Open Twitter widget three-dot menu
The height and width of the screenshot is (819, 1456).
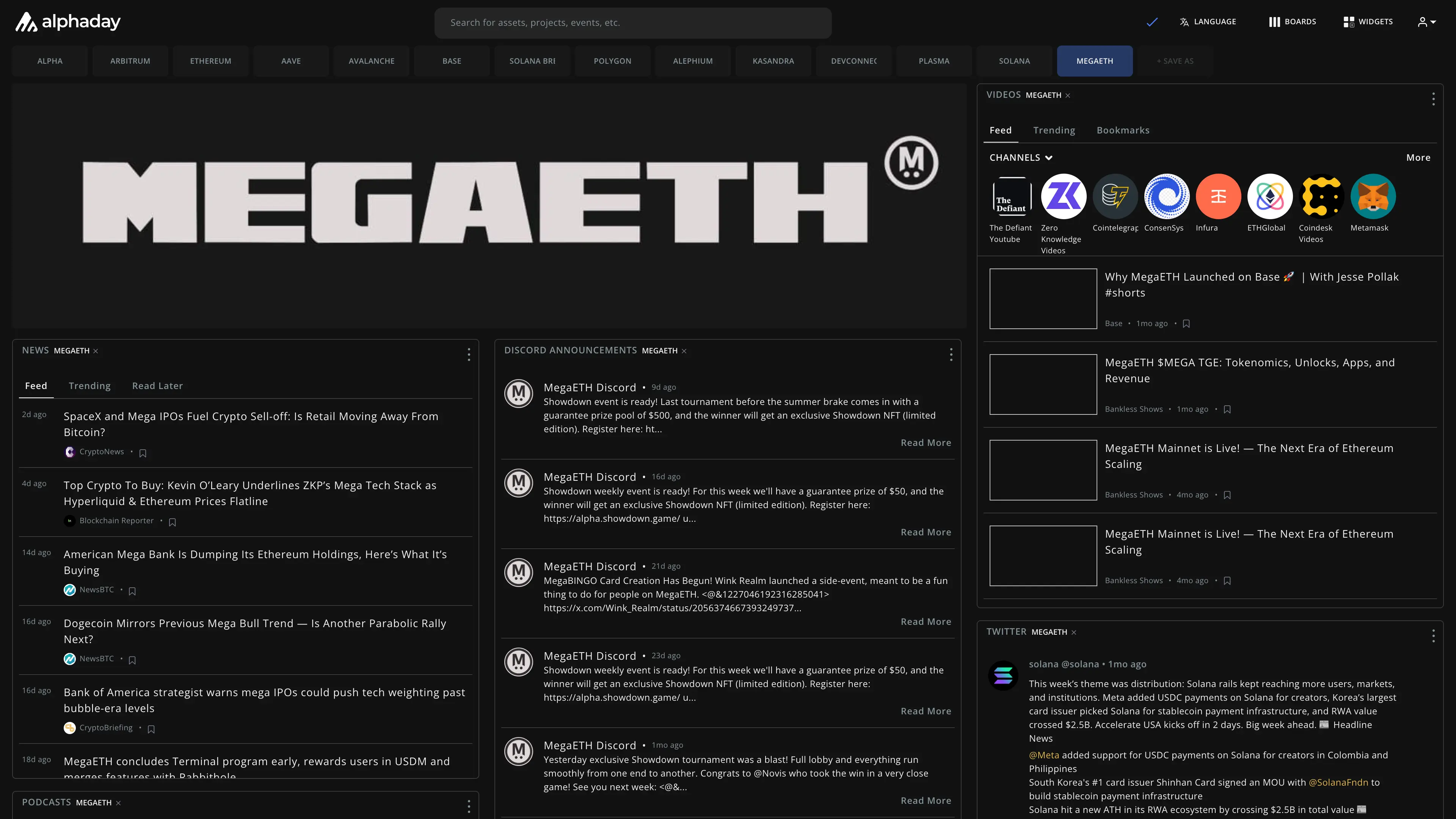(x=1433, y=636)
